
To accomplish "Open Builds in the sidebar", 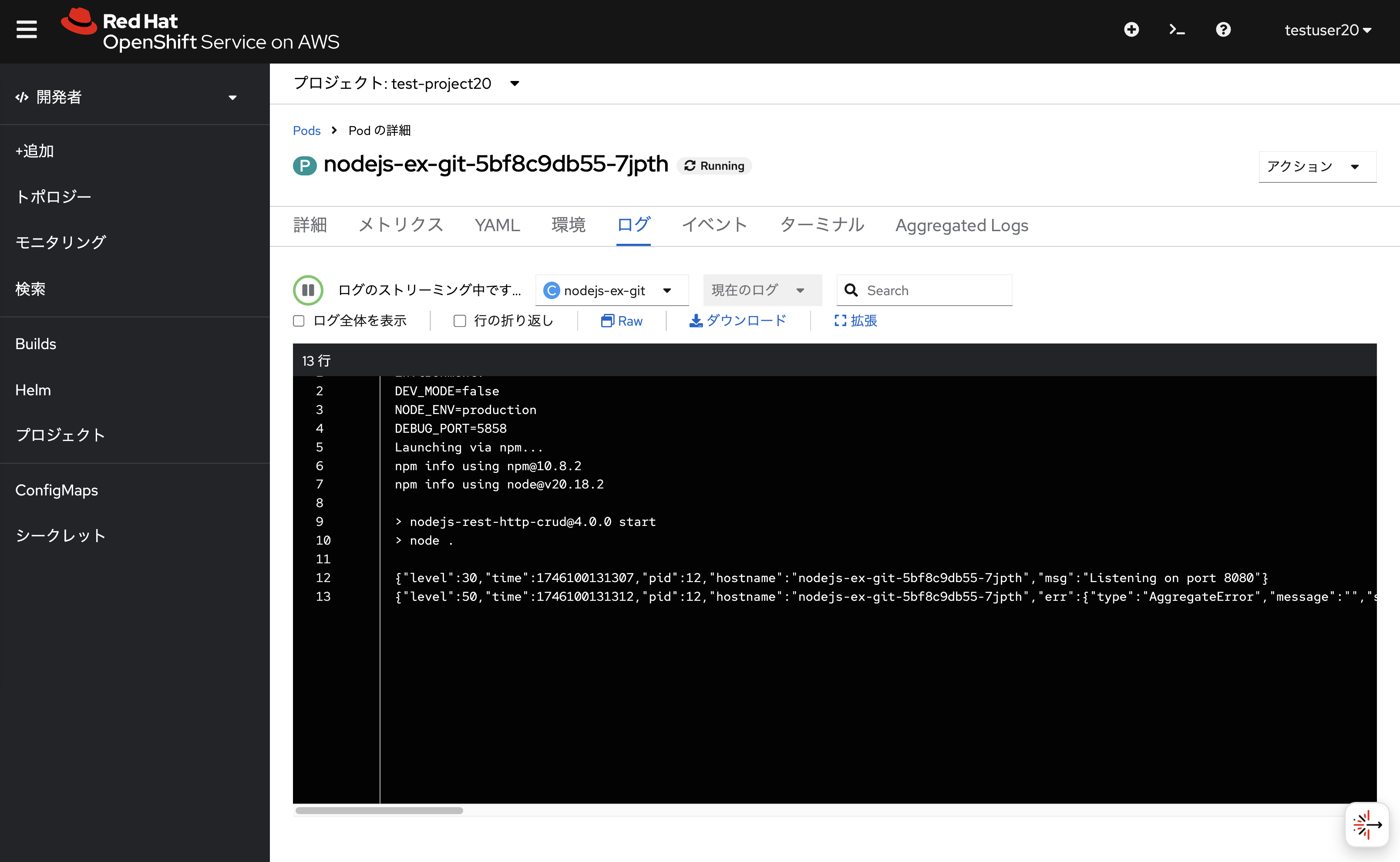I will (135, 344).
